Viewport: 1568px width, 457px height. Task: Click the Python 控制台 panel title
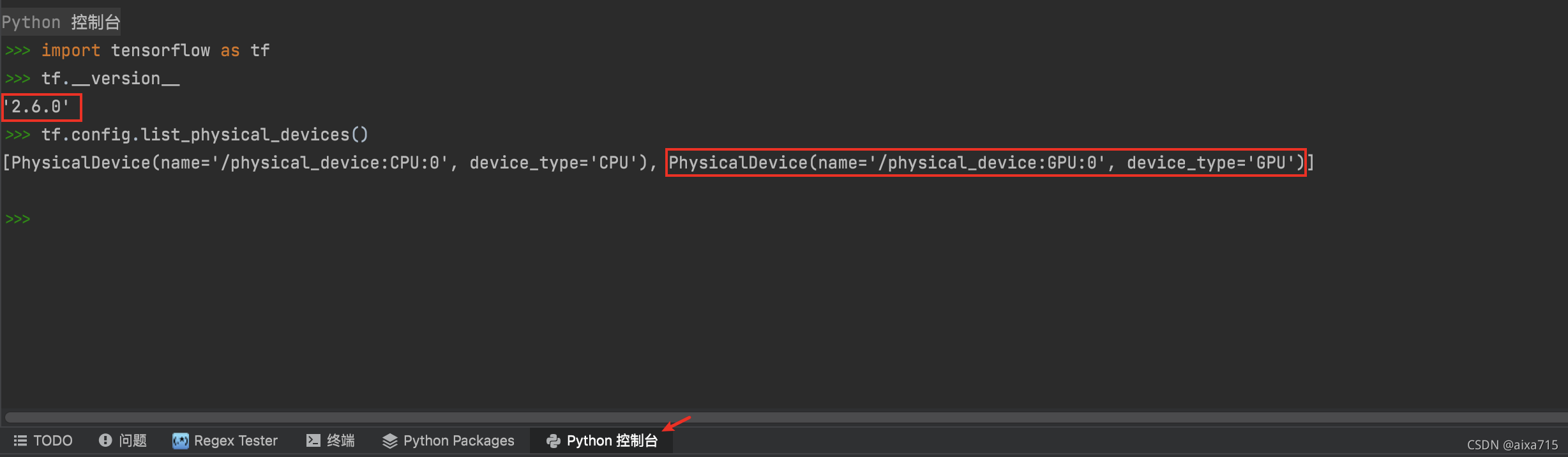pyautogui.click(x=61, y=22)
